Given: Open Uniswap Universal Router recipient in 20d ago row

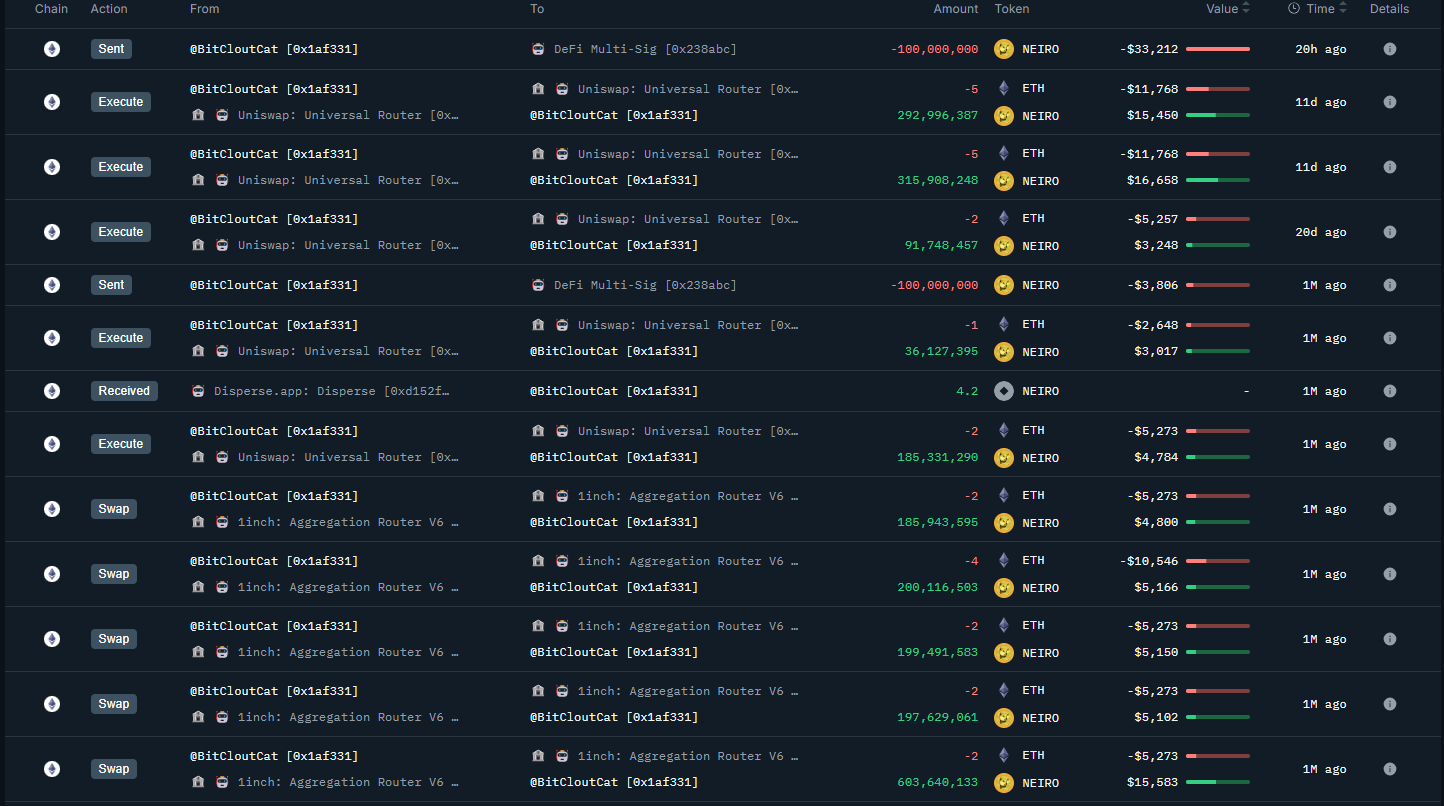Looking at the screenshot, I should [x=689, y=219].
